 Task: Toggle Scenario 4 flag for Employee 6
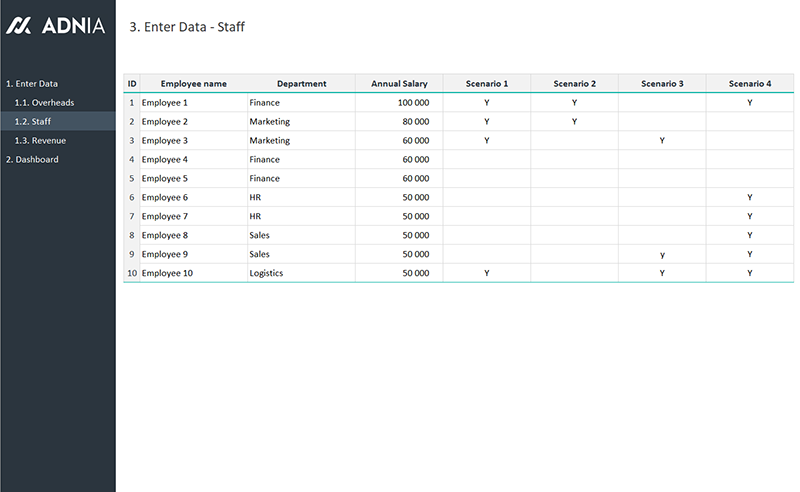point(749,198)
